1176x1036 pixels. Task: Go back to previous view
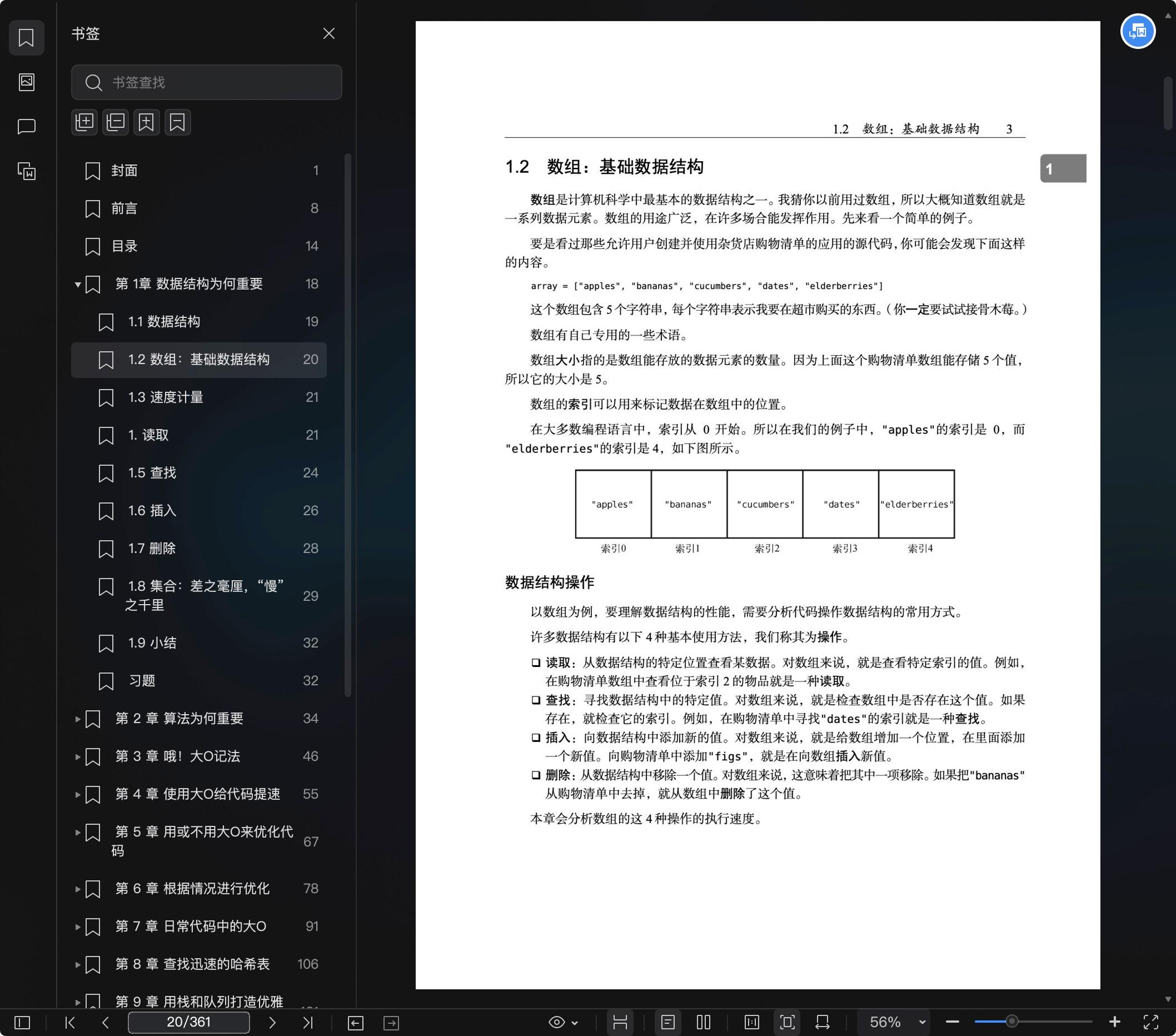(x=356, y=1022)
